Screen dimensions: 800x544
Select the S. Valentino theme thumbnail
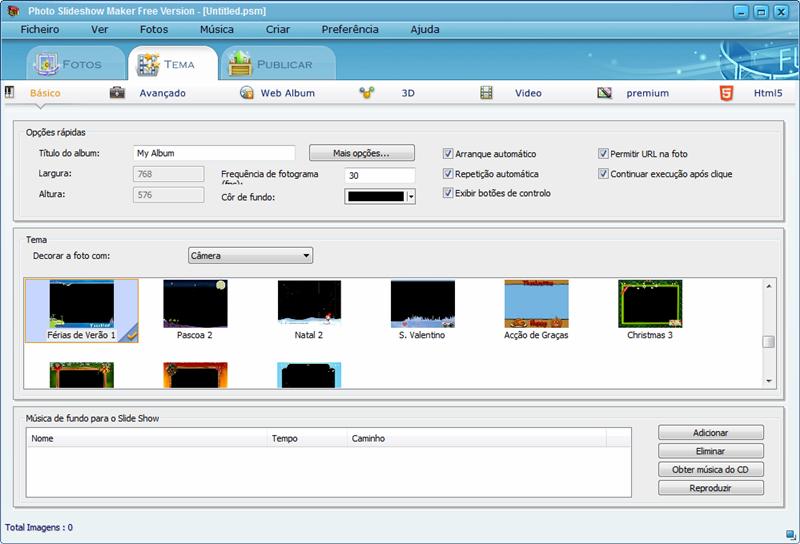[422, 304]
